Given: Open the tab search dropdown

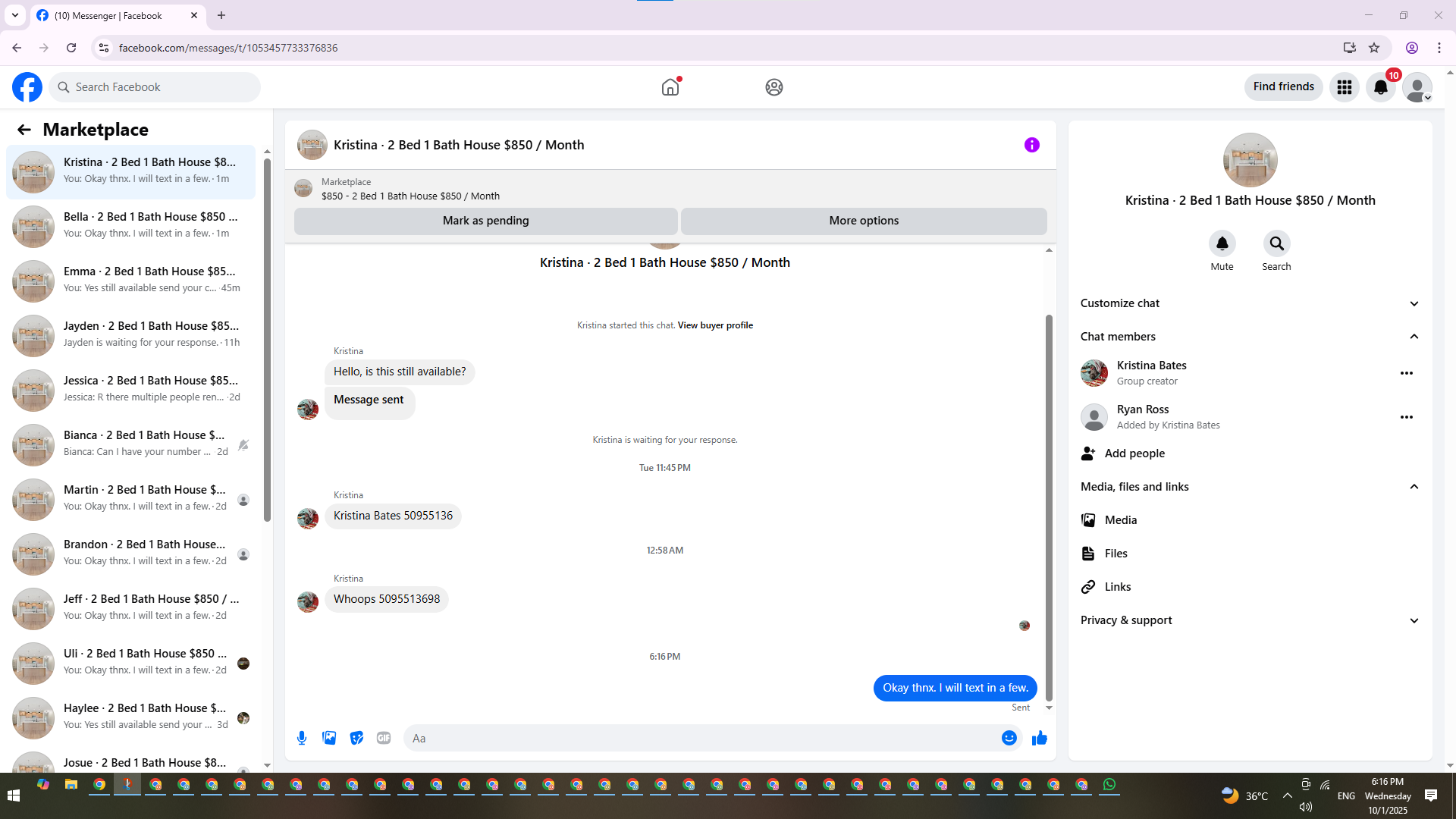Looking at the screenshot, I should click(15, 15).
